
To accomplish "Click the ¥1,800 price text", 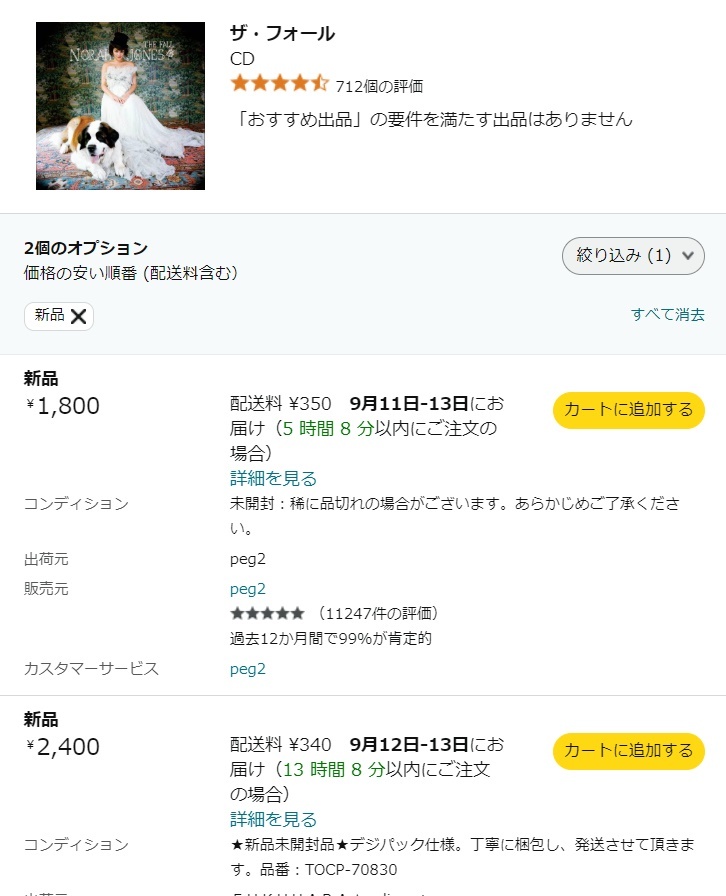I will coord(63,406).
